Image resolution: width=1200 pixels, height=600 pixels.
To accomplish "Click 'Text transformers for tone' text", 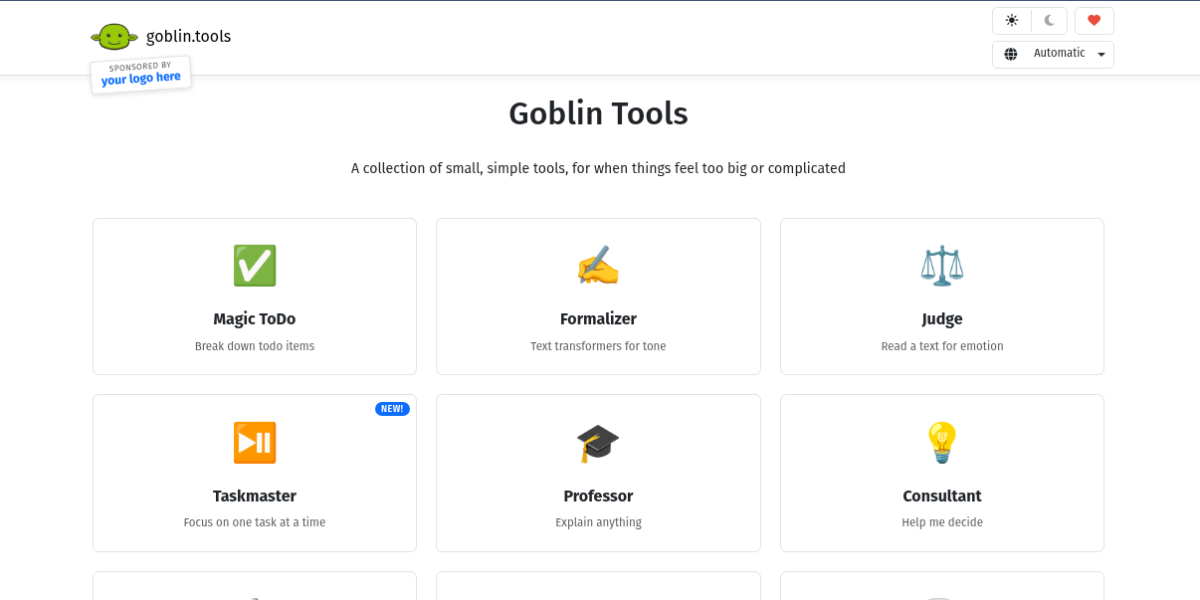I will 598,346.
